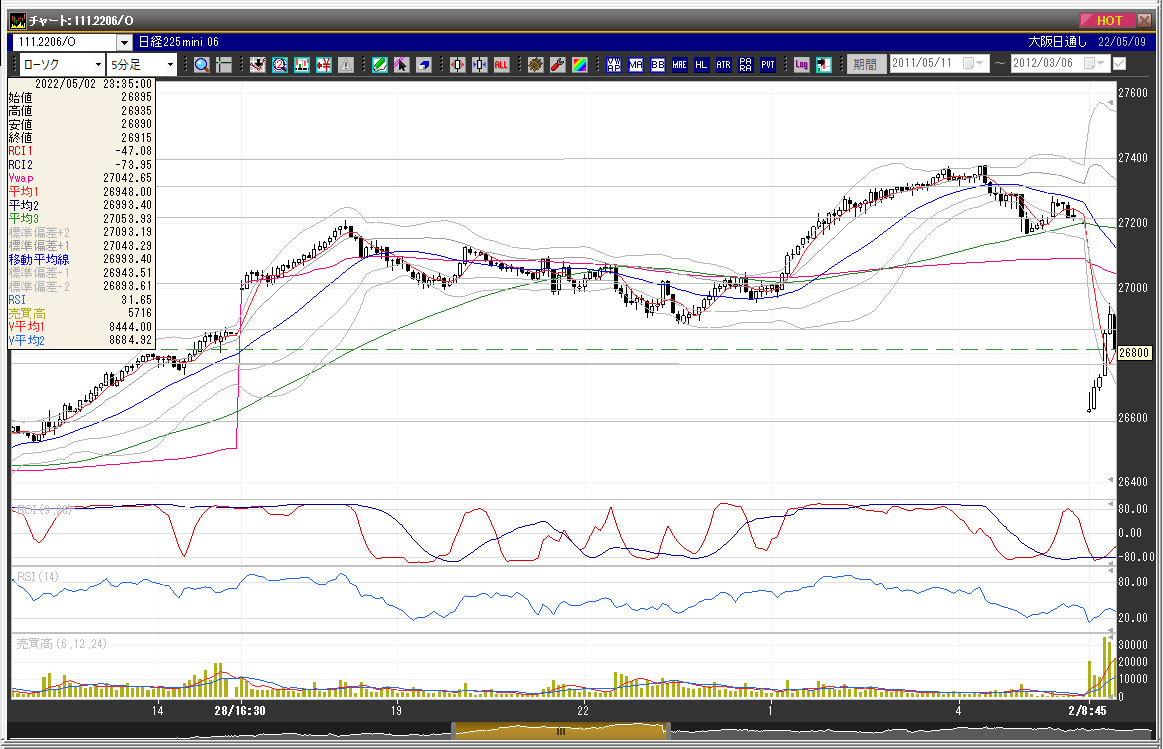
Task: Click the 終値 26915 close price row
Action: point(80,138)
